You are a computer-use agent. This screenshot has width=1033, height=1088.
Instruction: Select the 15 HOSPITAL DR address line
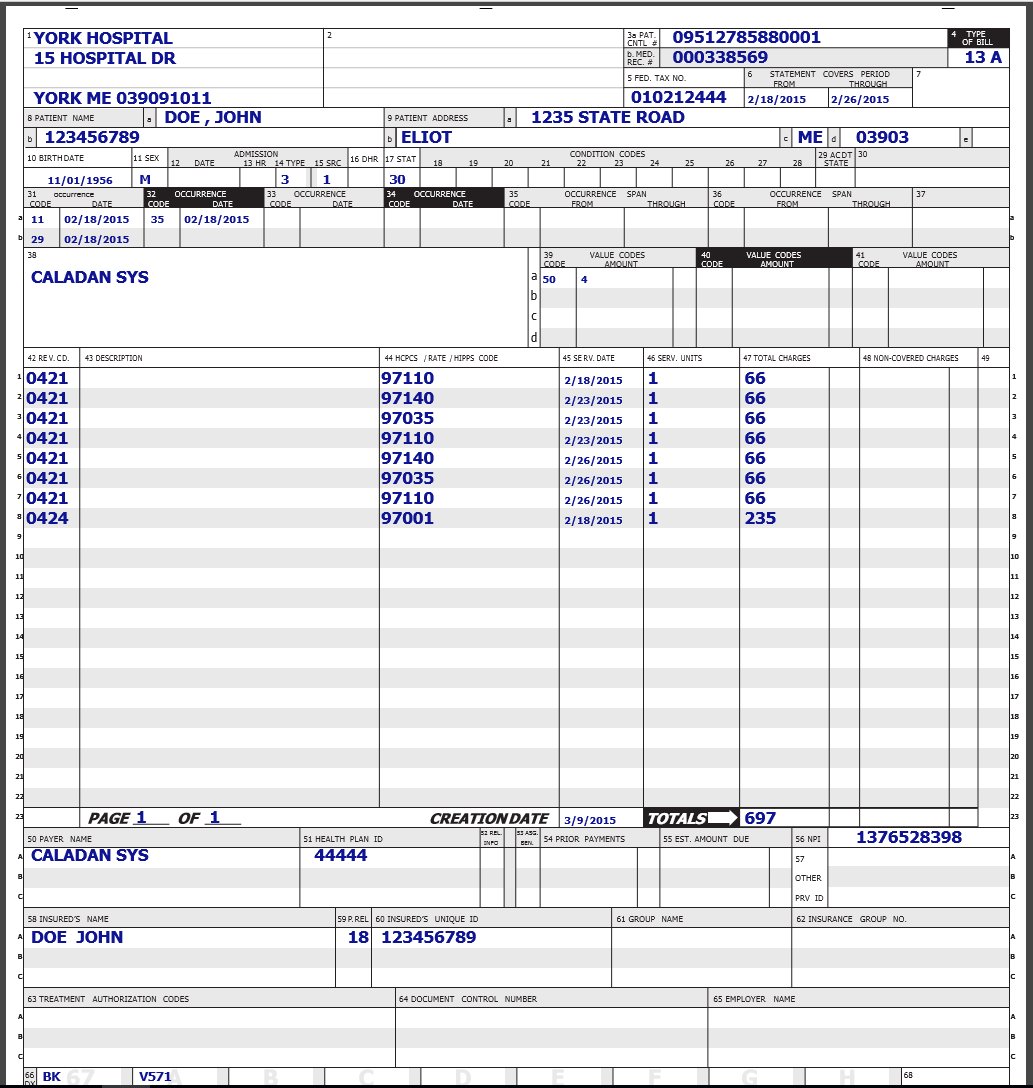coord(105,58)
